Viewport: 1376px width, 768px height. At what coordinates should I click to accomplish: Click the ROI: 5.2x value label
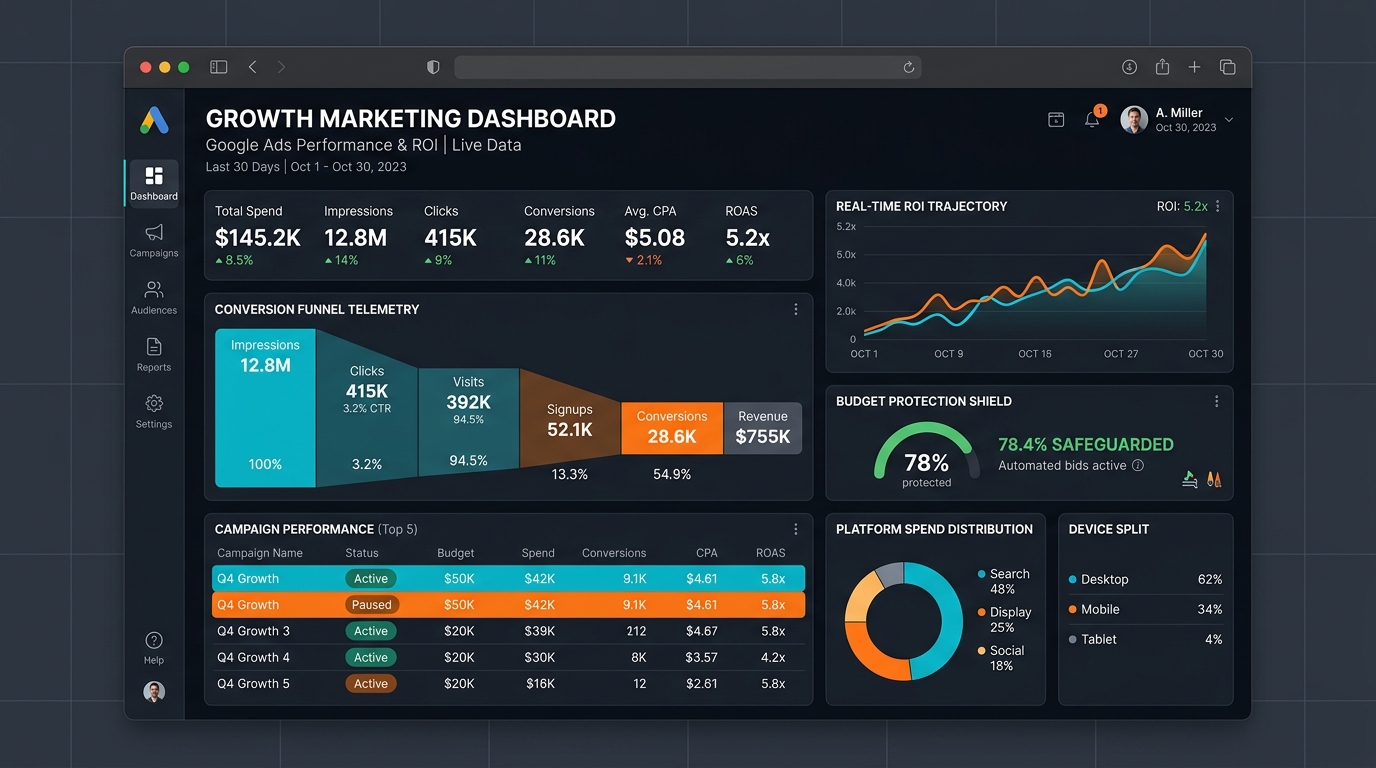coord(1181,206)
